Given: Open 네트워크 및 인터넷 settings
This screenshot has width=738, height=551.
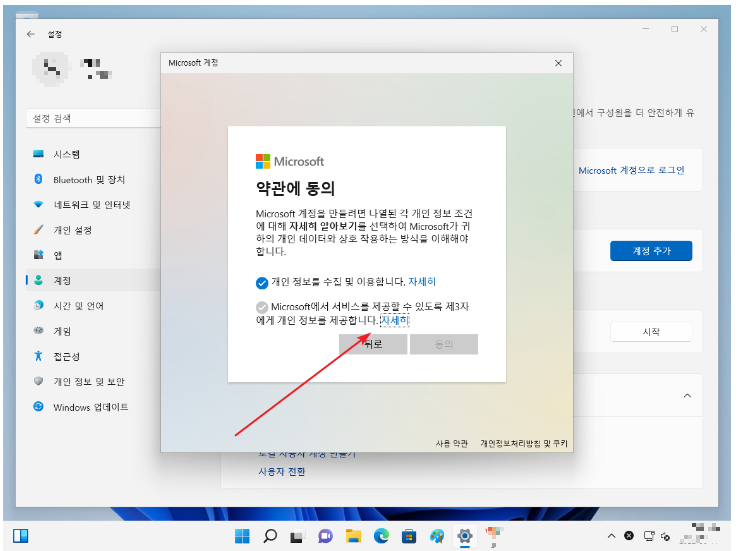Looking at the screenshot, I should coord(93,205).
